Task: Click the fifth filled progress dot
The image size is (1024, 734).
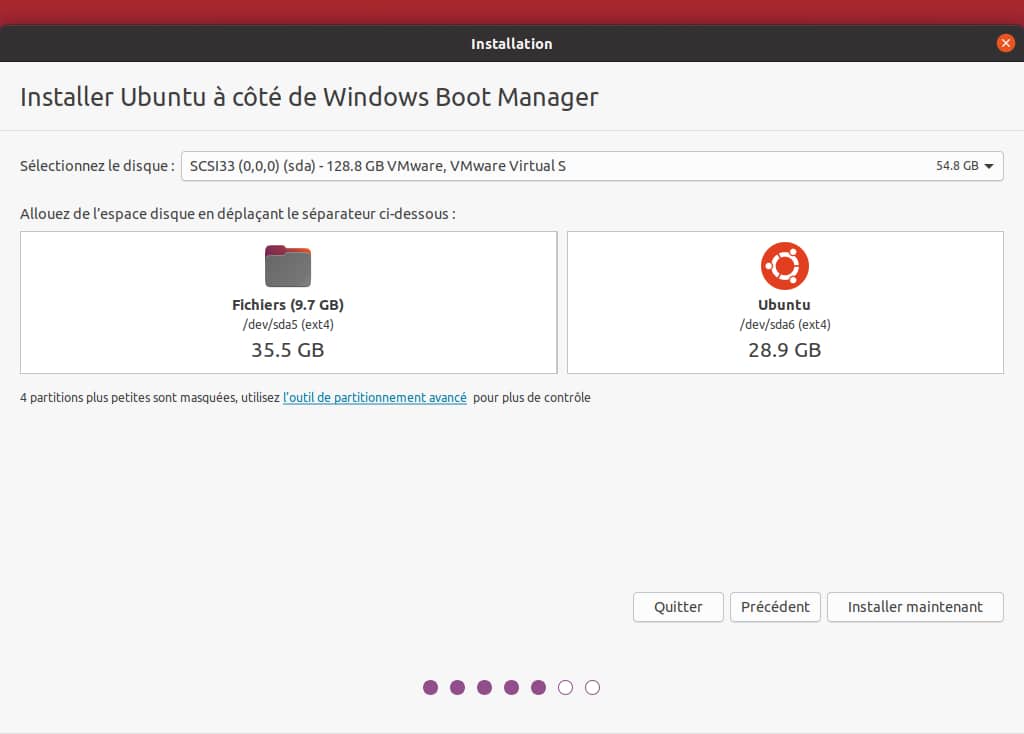Action: tap(538, 687)
